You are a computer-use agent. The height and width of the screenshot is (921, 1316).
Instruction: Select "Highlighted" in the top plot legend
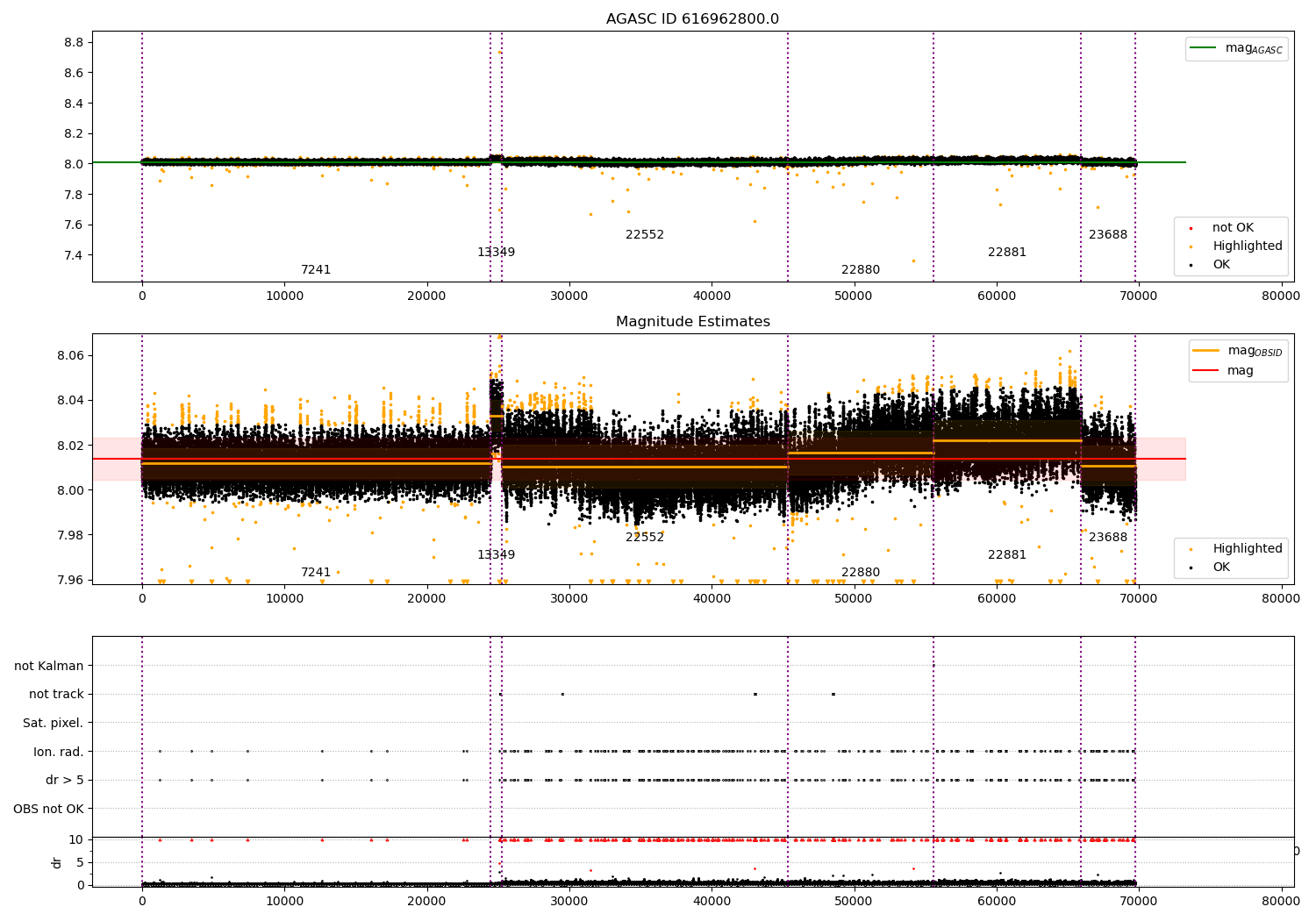tap(1247, 246)
